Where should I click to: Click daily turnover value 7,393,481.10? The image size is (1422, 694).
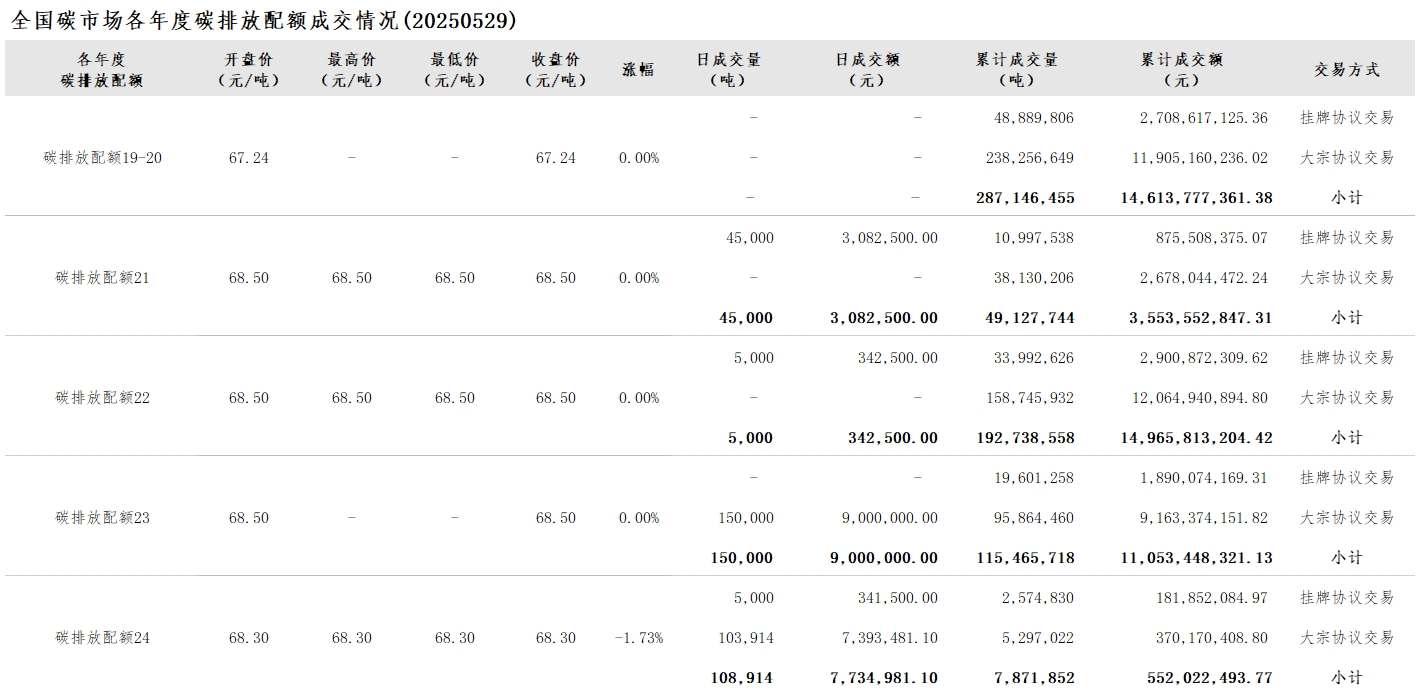(884, 638)
